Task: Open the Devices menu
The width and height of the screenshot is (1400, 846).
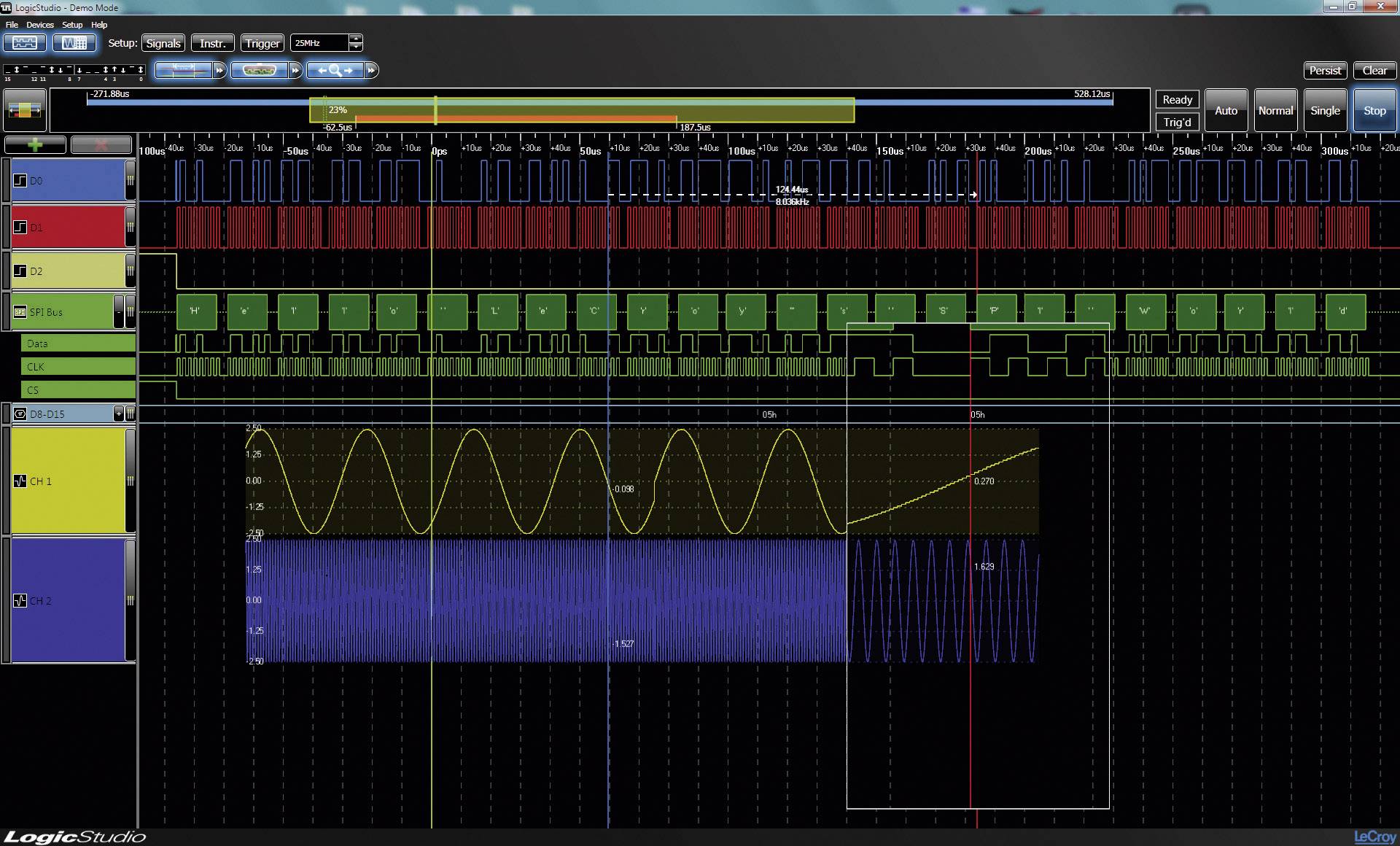Action: coord(40,24)
